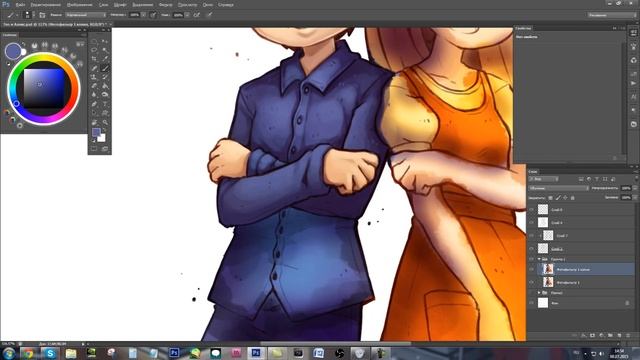The height and width of the screenshot is (360, 640).
Task: Delete the selected layer
Action: [x=628, y=336]
